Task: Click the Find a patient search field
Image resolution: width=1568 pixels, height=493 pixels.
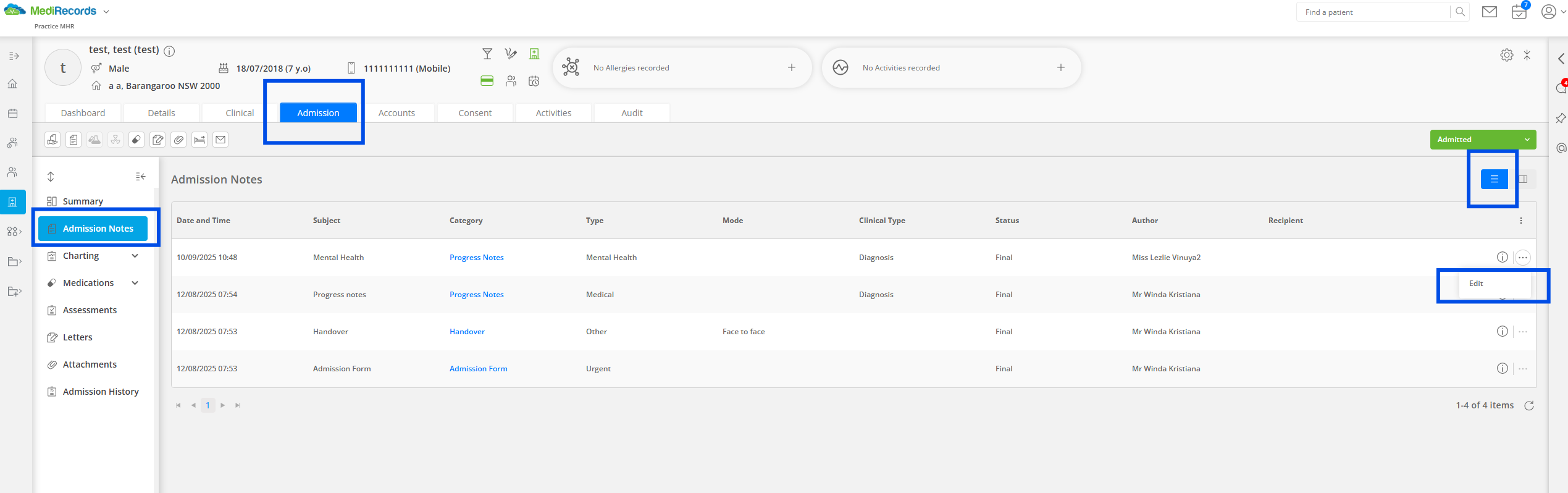Action: point(1374,12)
